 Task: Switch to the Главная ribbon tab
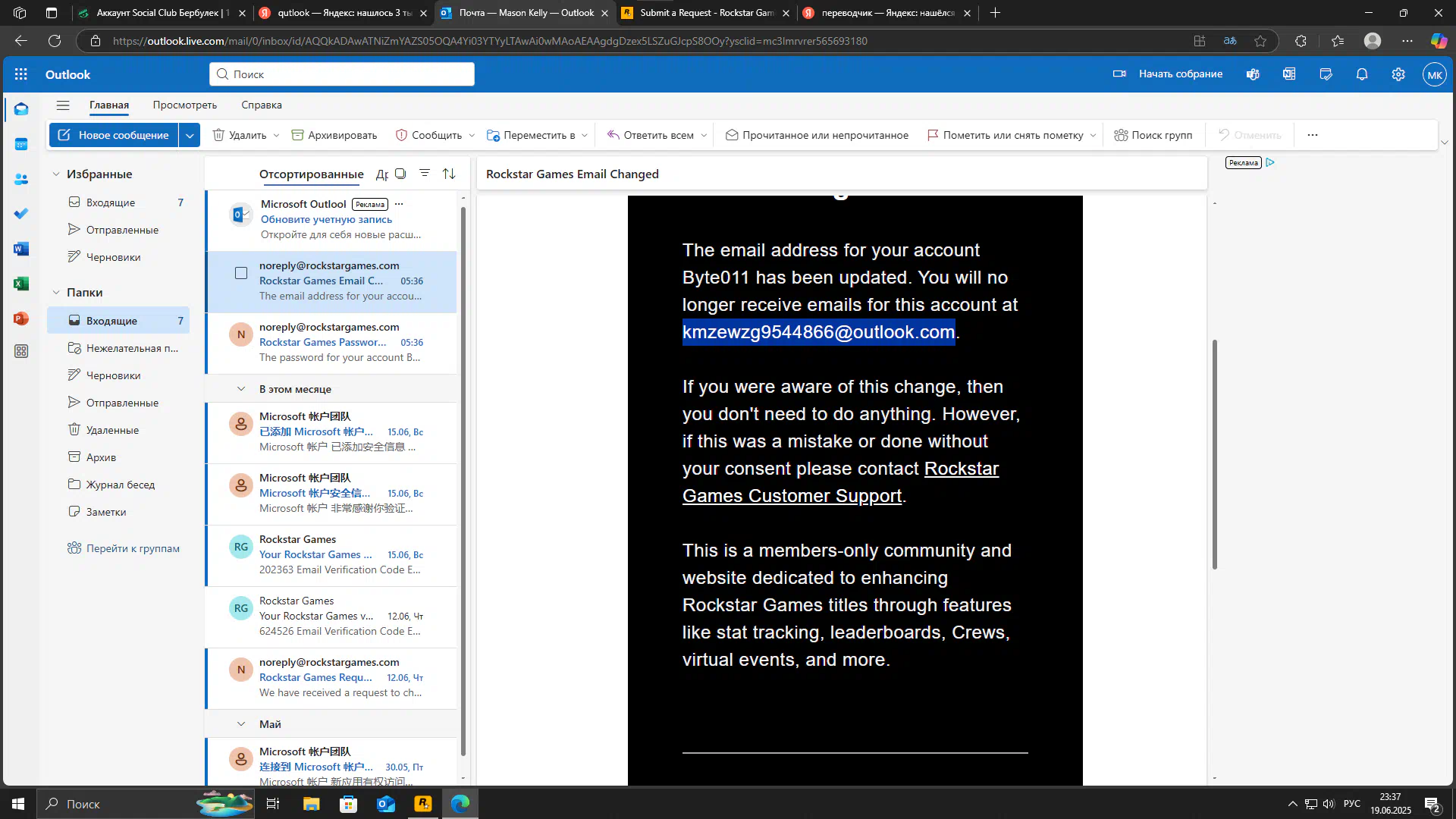tap(109, 105)
